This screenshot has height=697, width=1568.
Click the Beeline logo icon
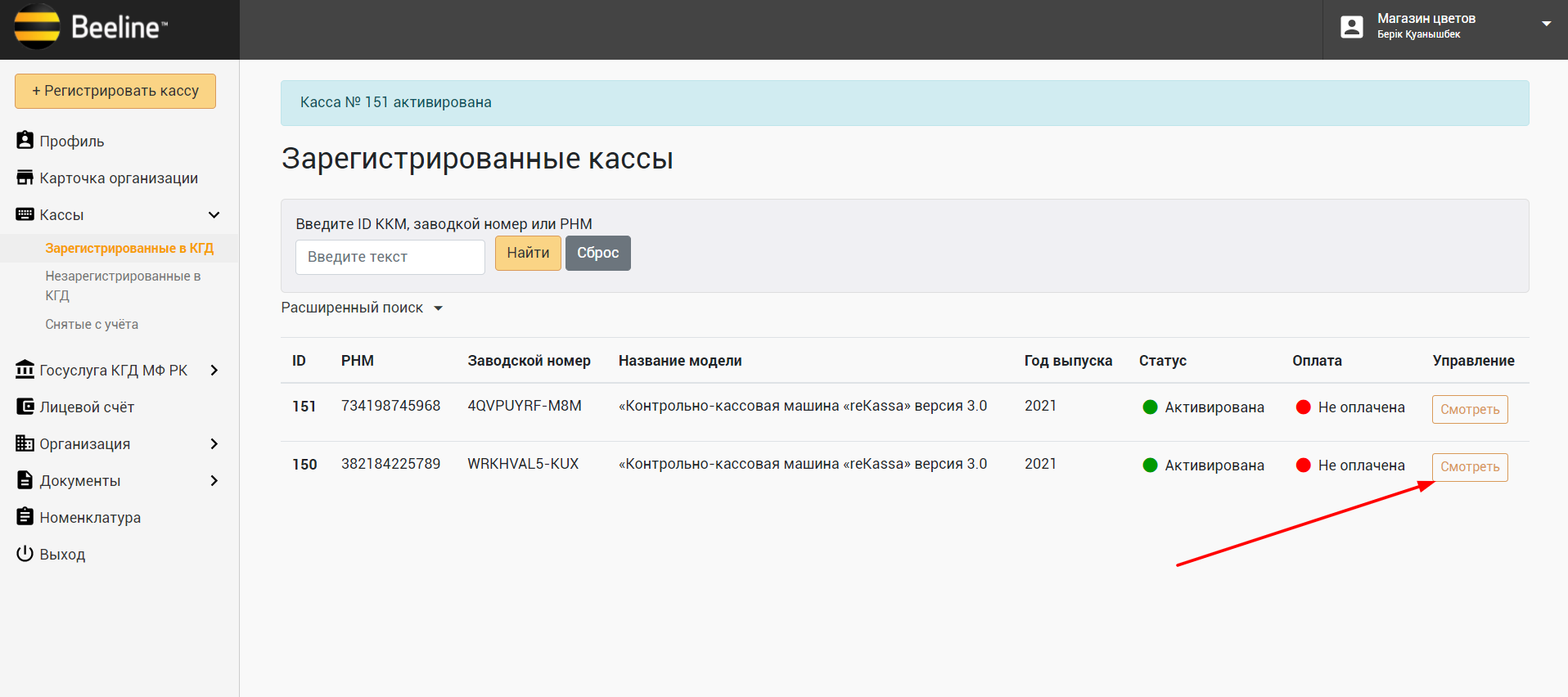37,27
